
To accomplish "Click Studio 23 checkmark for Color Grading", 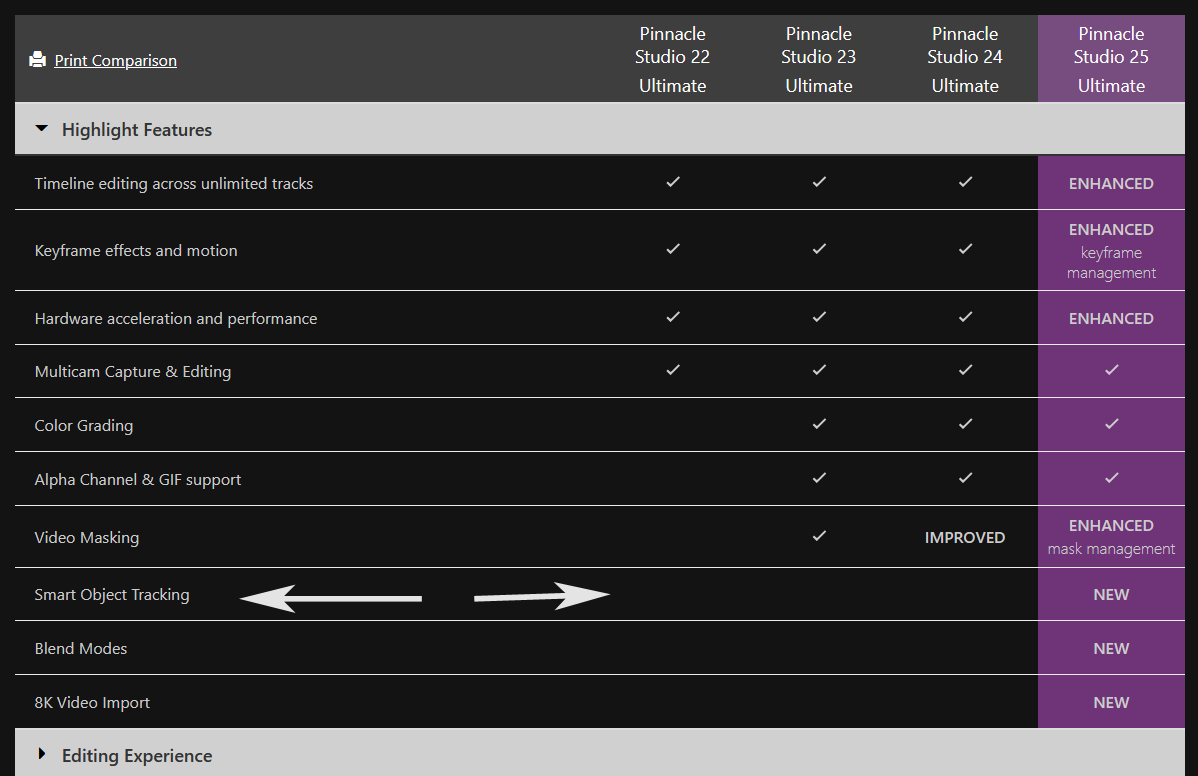I will click(x=819, y=424).
